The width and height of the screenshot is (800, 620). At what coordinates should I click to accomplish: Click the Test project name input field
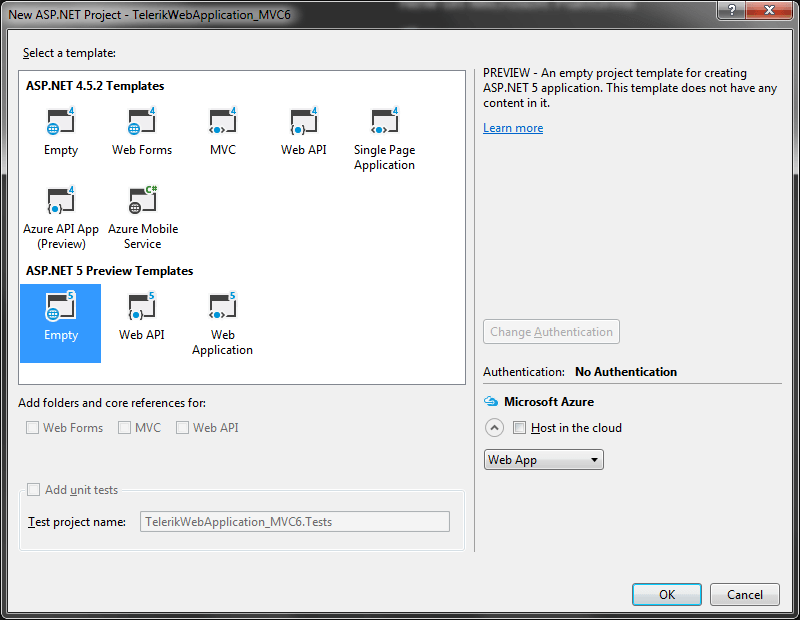pyautogui.click(x=295, y=522)
